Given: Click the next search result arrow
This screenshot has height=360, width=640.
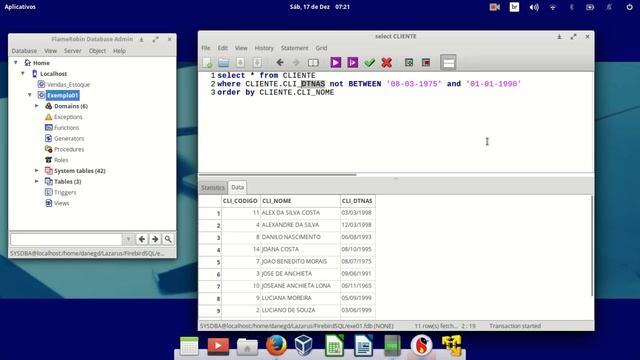Looking at the screenshot, I should (x=155, y=239).
